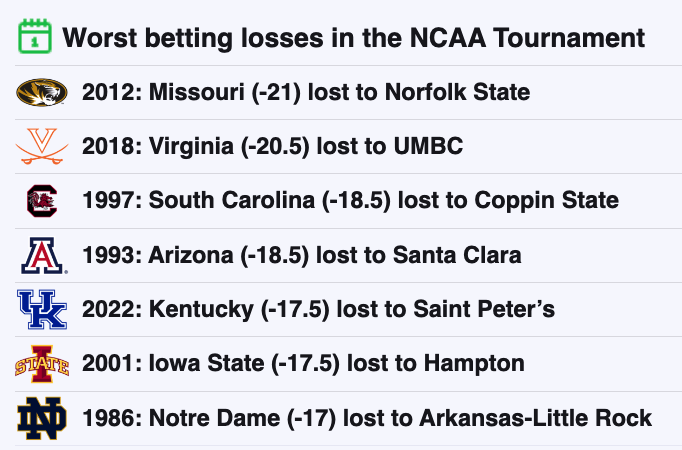Click the South Carolina Gamecocks logo
682x450 pixels.
[42, 201]
